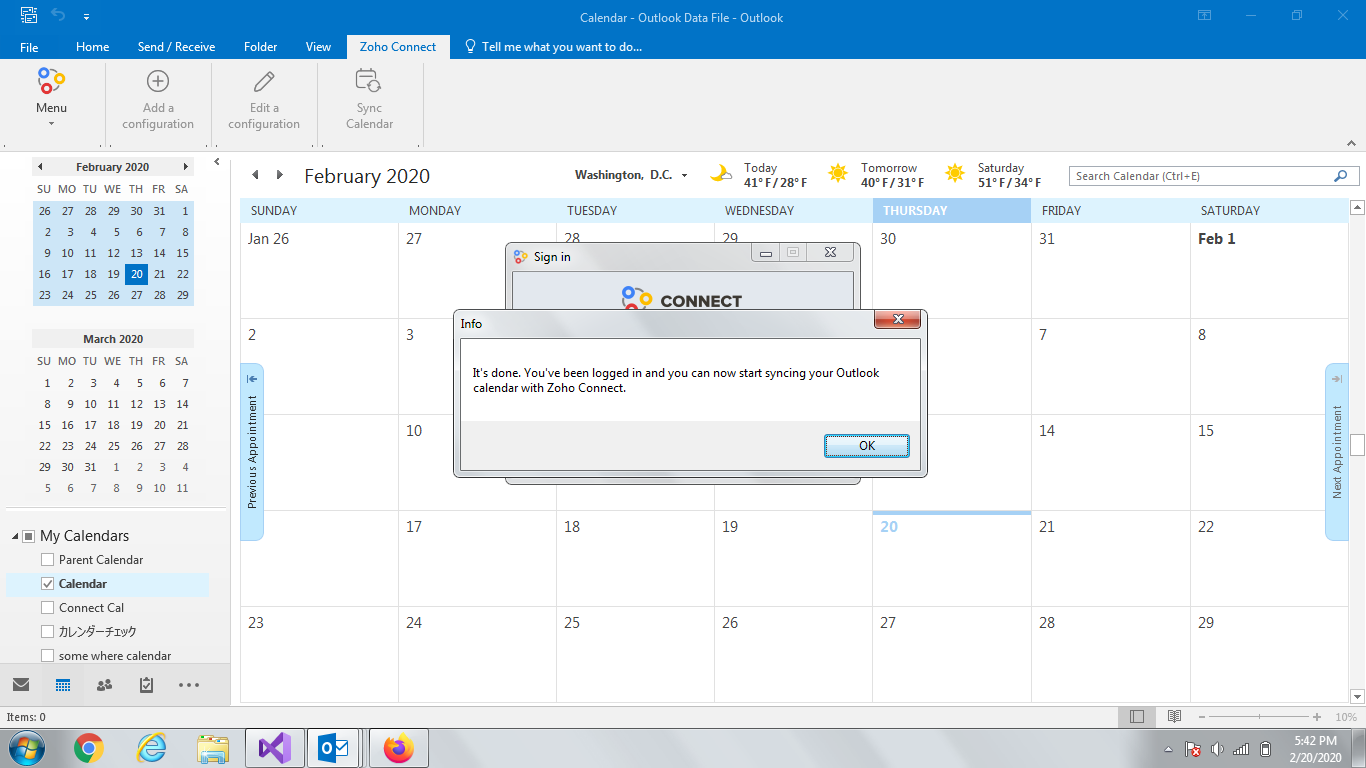Click previous month arrow in mini calendar
This screenshot has height=768, width=1366.
pos(40,167)
